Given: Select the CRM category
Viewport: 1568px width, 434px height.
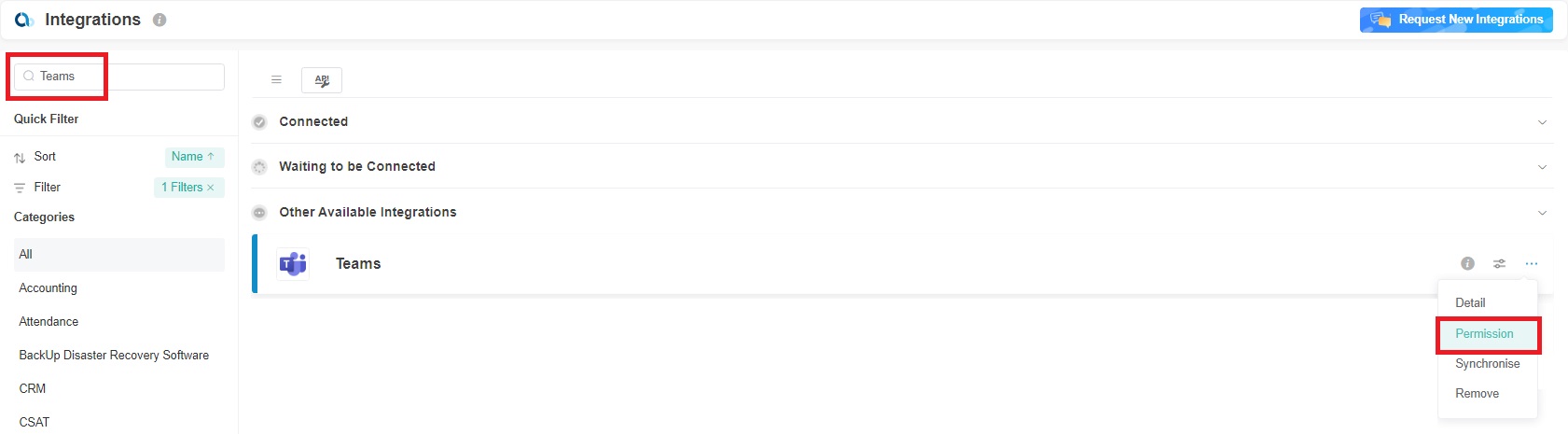Looking at the screenshot, I should pos(33,389).
